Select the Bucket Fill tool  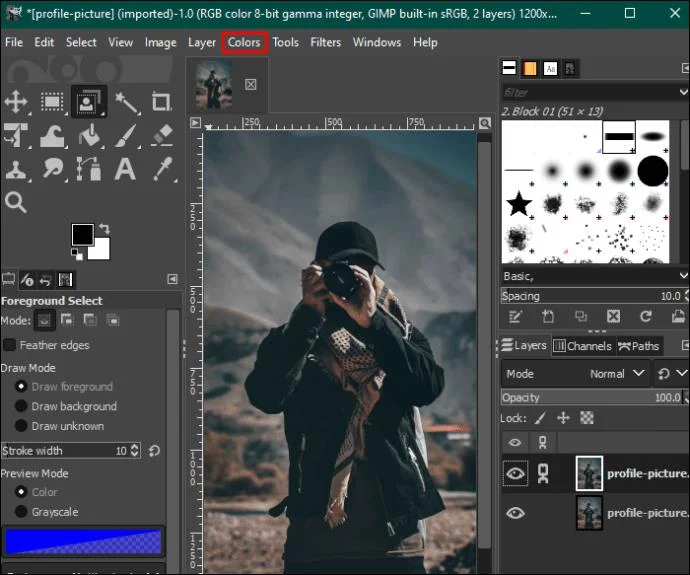coord(89,135)
